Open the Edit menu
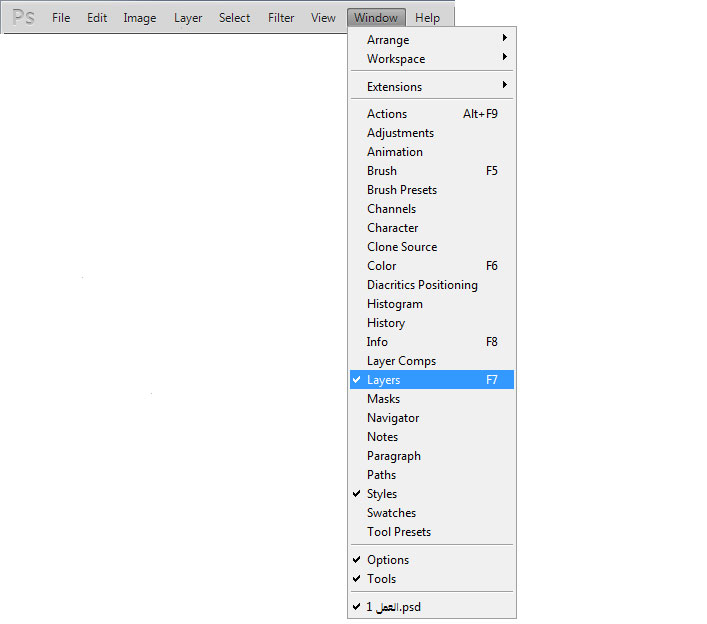This screenshot has width=707, height=624. (x=97, y=18)
